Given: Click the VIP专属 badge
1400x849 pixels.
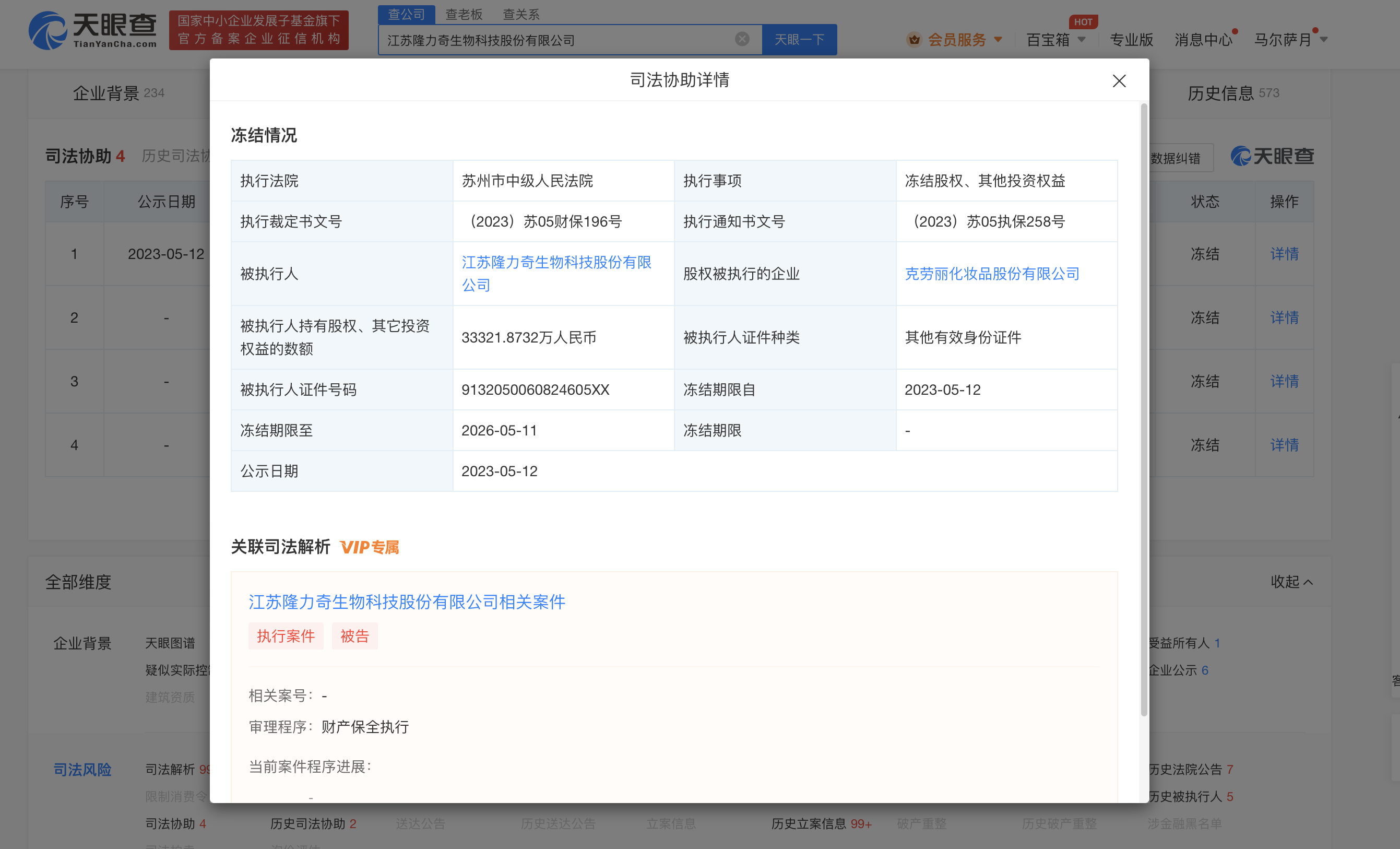Looking at the screenshot, I should coord(370,547).
